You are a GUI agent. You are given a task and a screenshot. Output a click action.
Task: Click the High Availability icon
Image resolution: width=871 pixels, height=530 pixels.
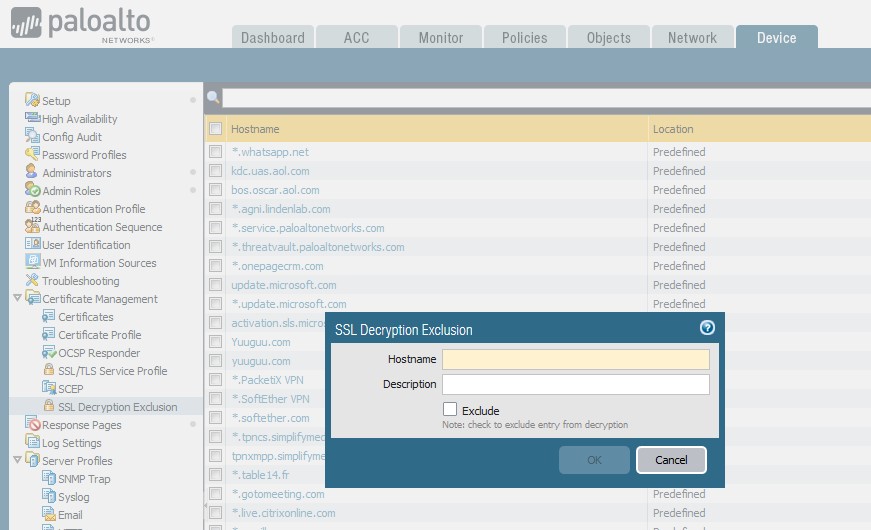click(x=32, y=118)
